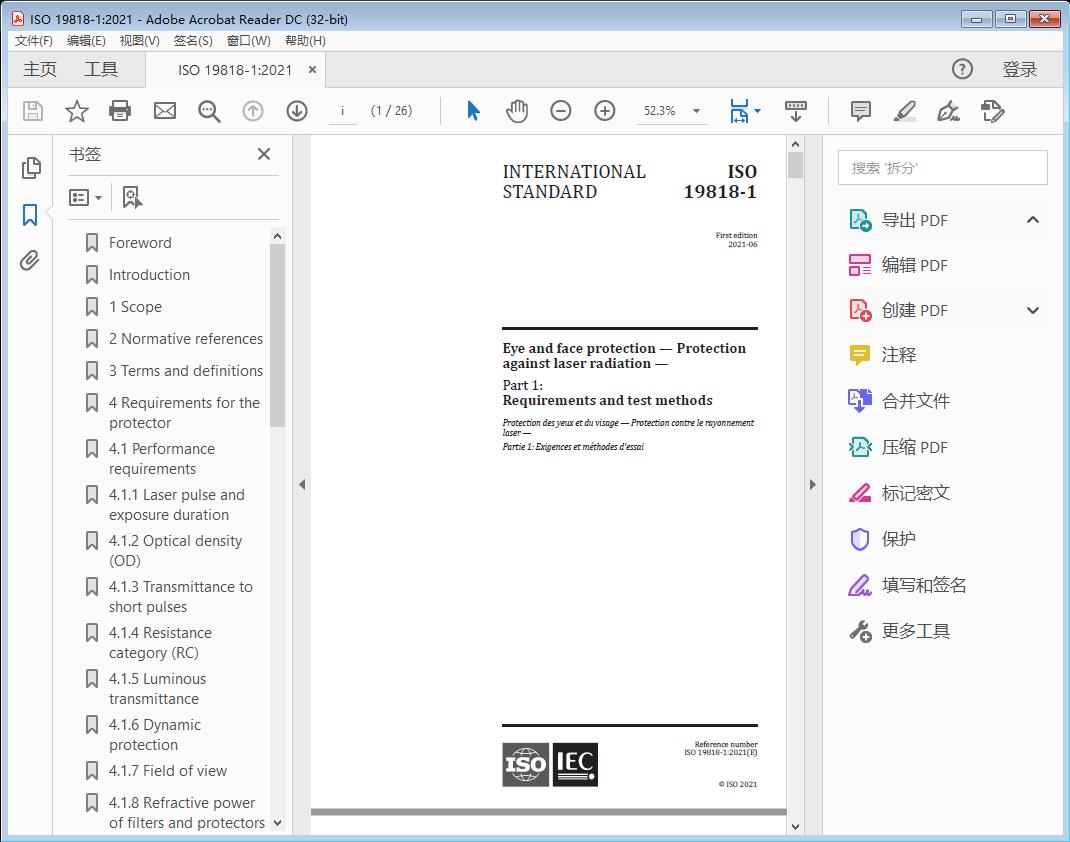Toggle page thumbnails panel in sidebar
1070x842 pixels.
coord(31,168)
